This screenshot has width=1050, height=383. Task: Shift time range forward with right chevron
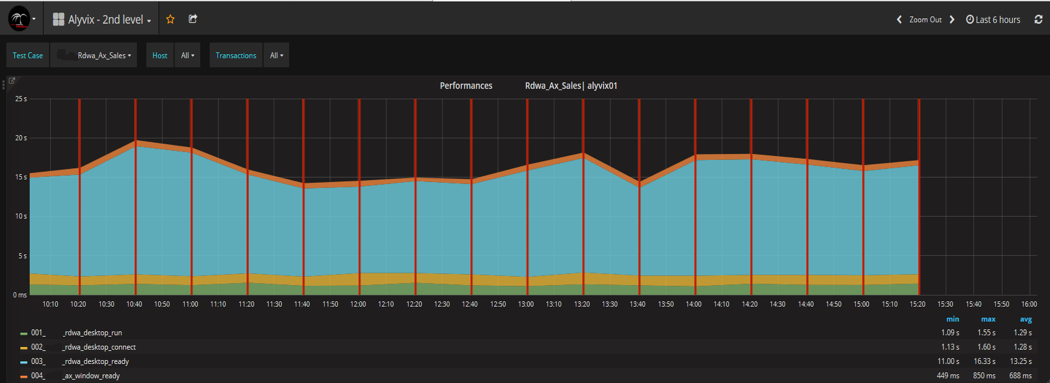pos(952,20)
